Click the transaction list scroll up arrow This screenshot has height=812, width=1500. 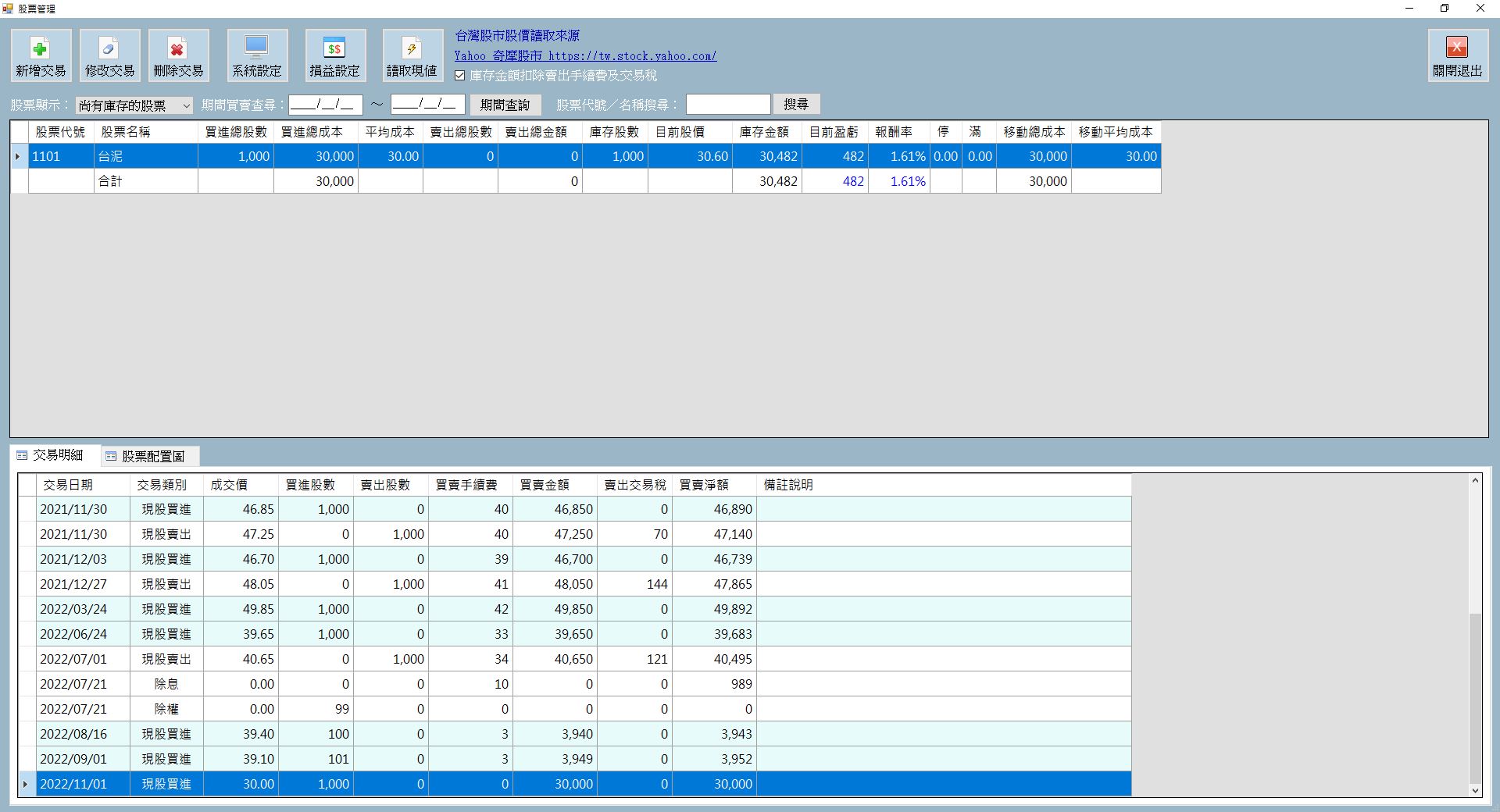coord(1475,481)
